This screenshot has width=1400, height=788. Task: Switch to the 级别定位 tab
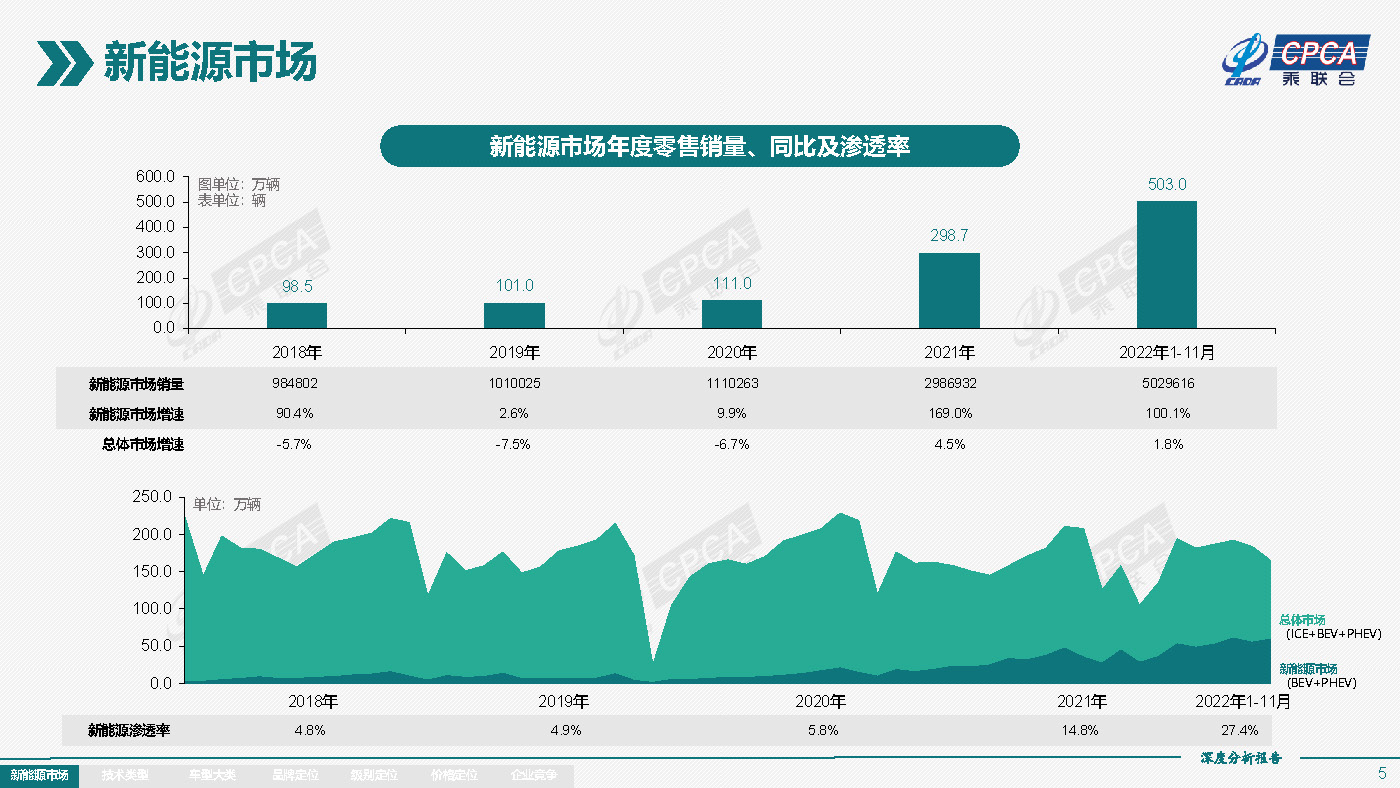(373, 775)
